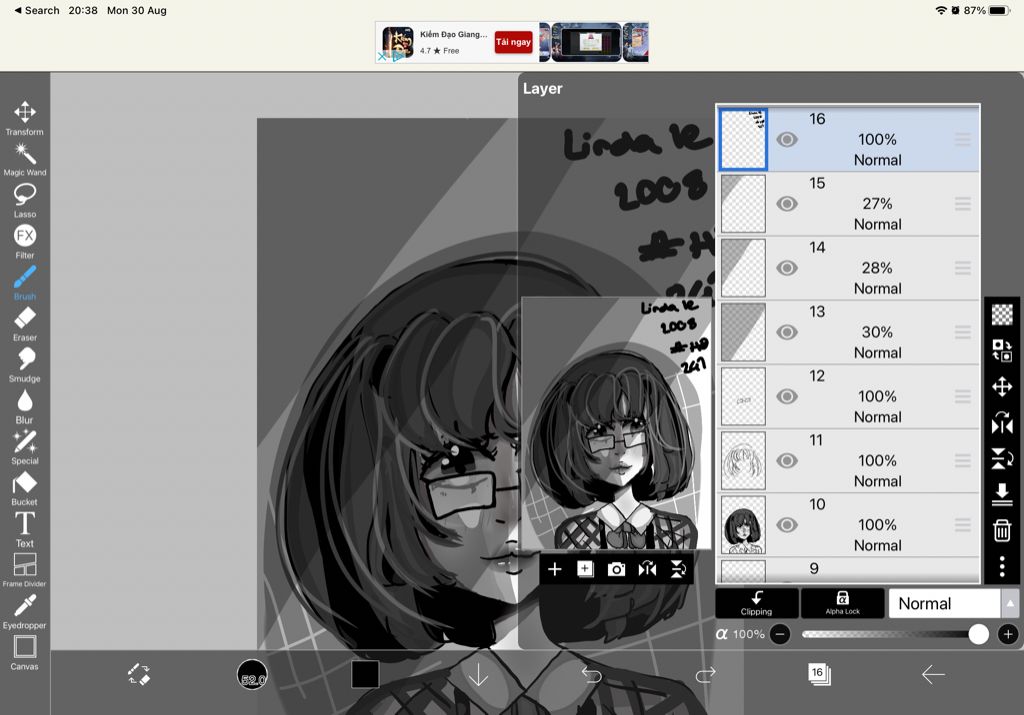1024x715 pixels.
Task: Select layer 15 thumbnail
Action: [743, 204]
